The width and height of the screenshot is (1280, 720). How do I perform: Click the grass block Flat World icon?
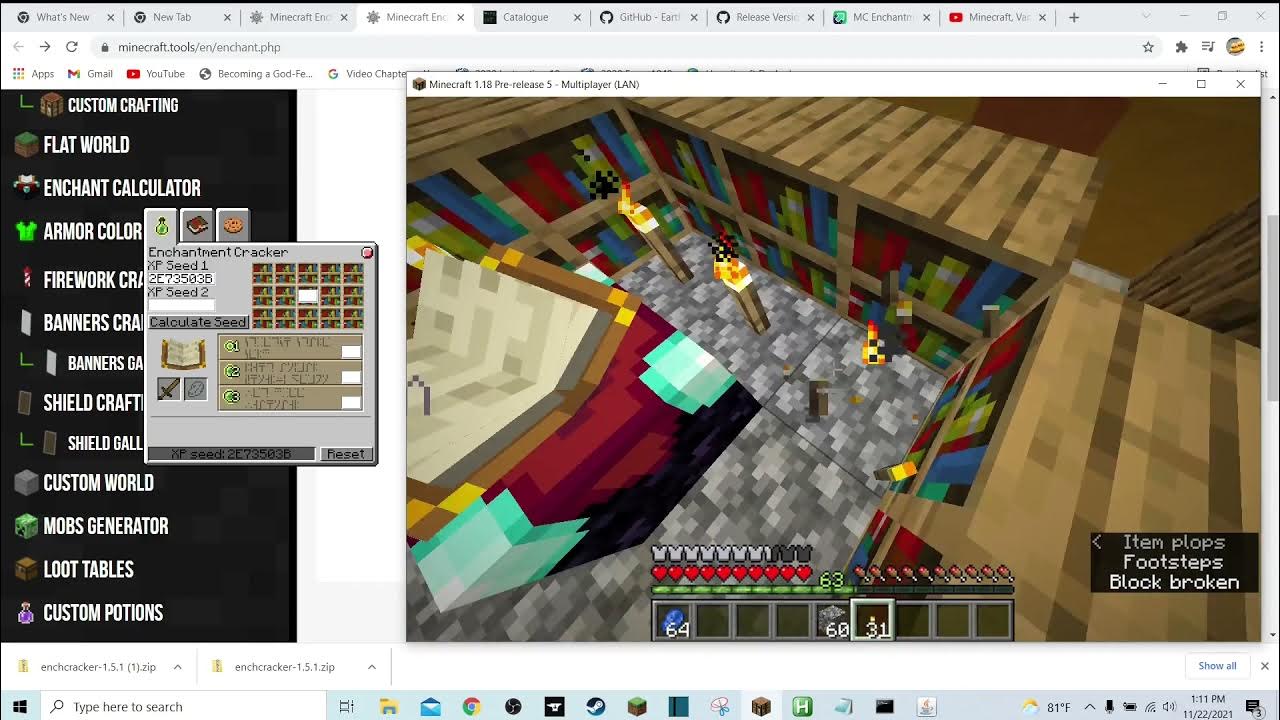26,145
